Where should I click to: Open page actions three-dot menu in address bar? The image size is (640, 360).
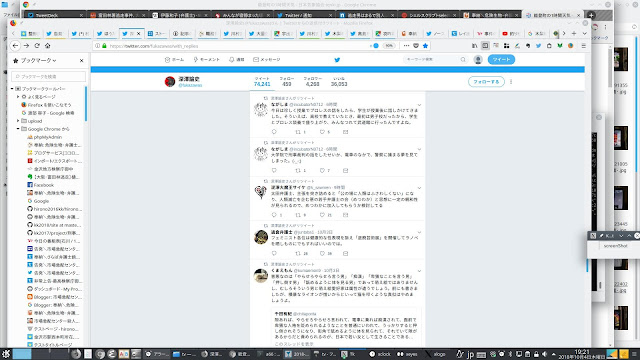406,46
